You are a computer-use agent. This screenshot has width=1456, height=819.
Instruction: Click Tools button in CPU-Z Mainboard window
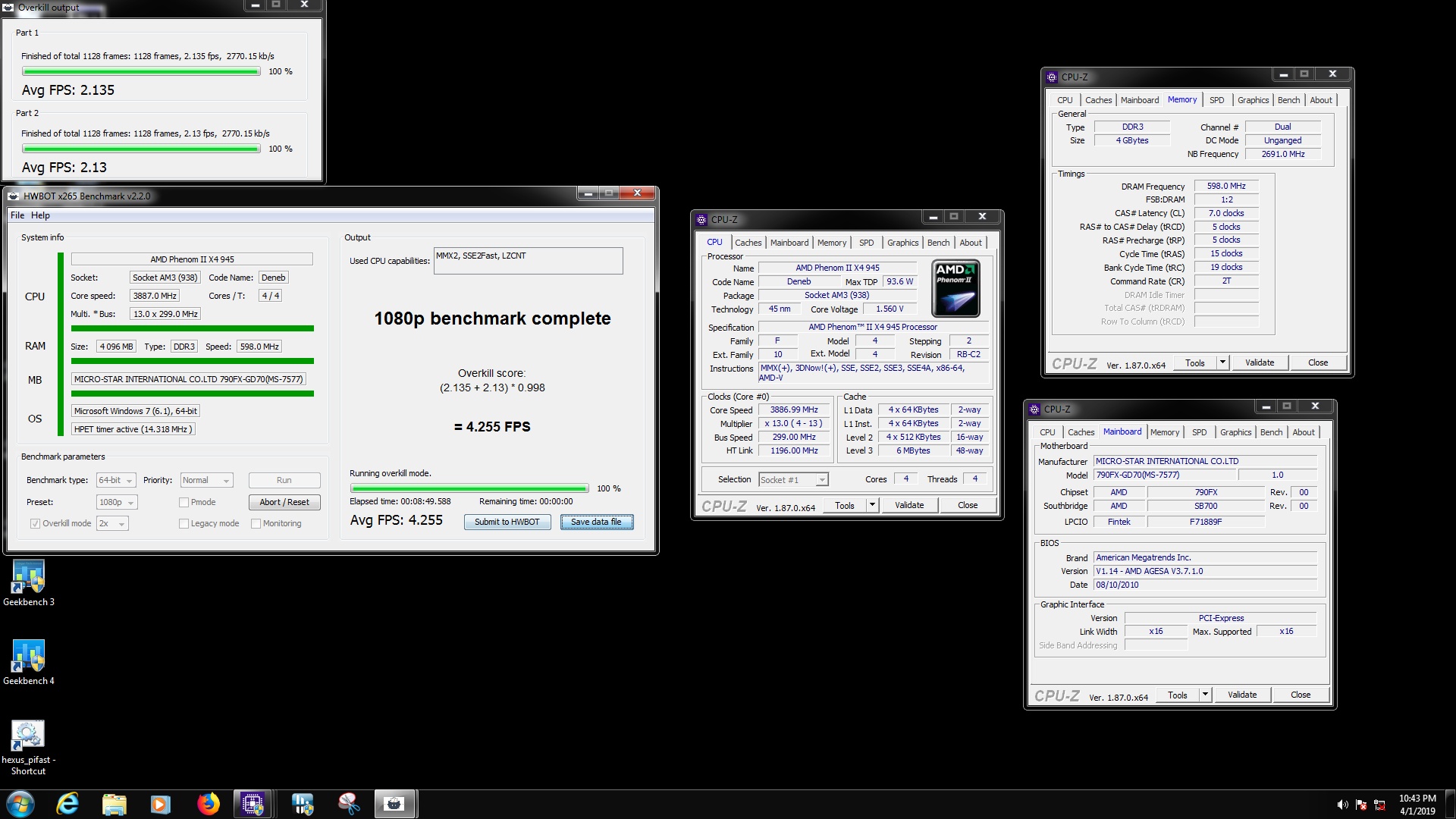pos(1178,695)
